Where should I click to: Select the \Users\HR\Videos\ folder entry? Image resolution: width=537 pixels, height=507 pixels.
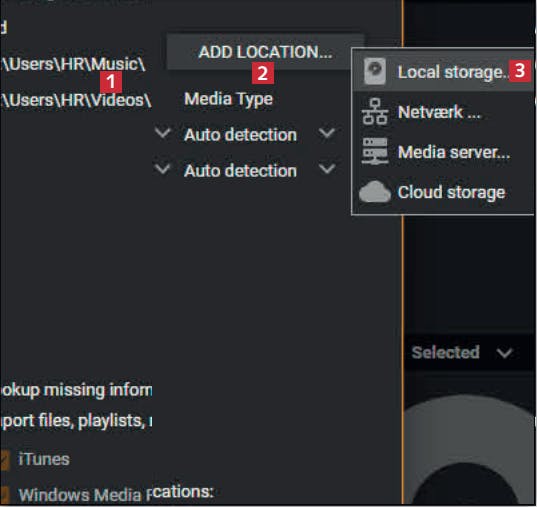[x=76, y=100]
